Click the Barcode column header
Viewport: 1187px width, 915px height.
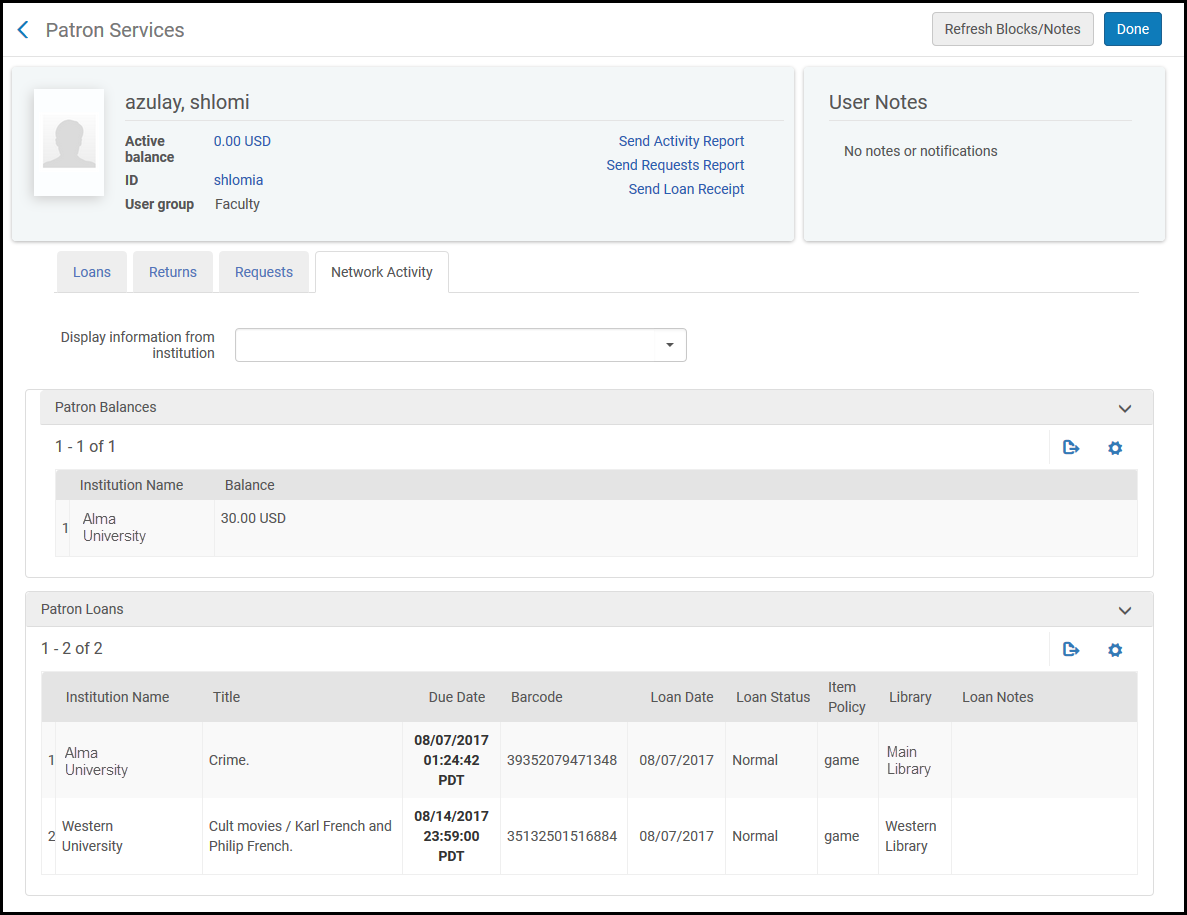coord(537,697)
